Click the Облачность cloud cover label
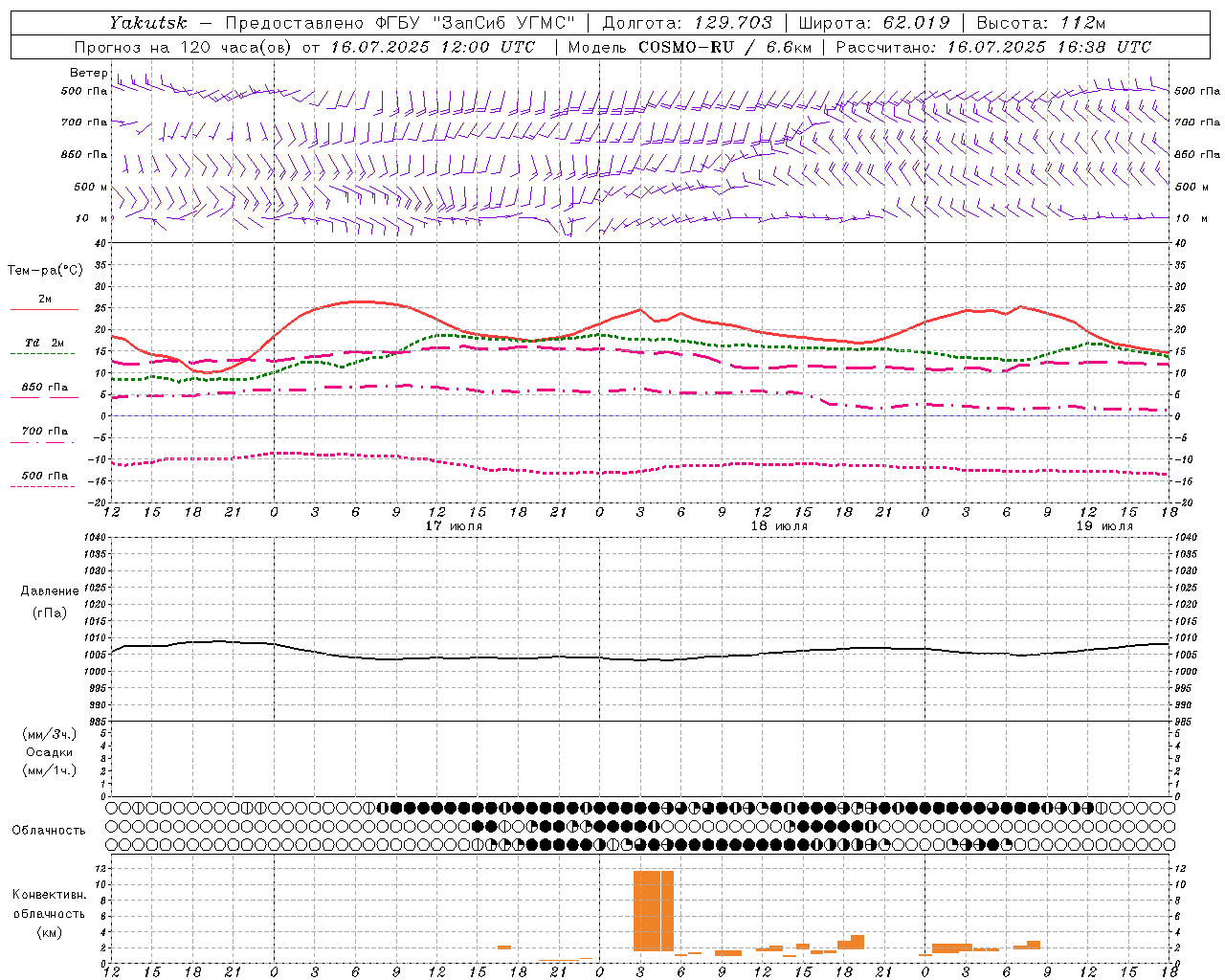 click(49, 831)
